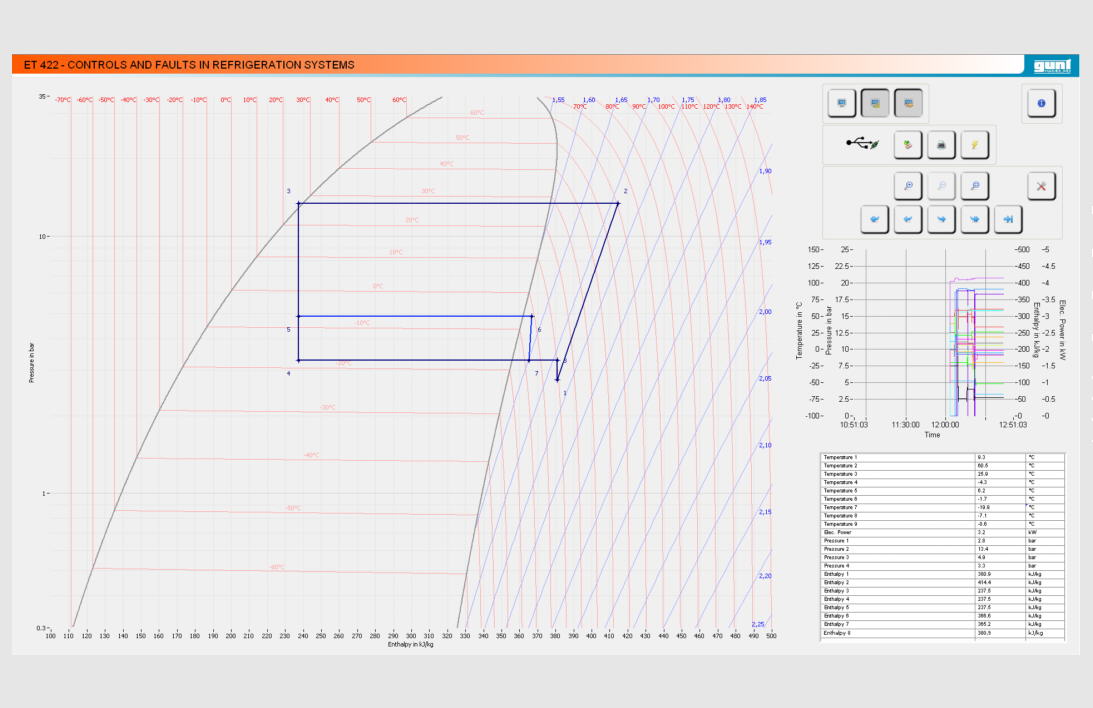This screenshot has height=708, width=1093.
Task: Click the double-arrow fast forward button
Action: [975, 219]
